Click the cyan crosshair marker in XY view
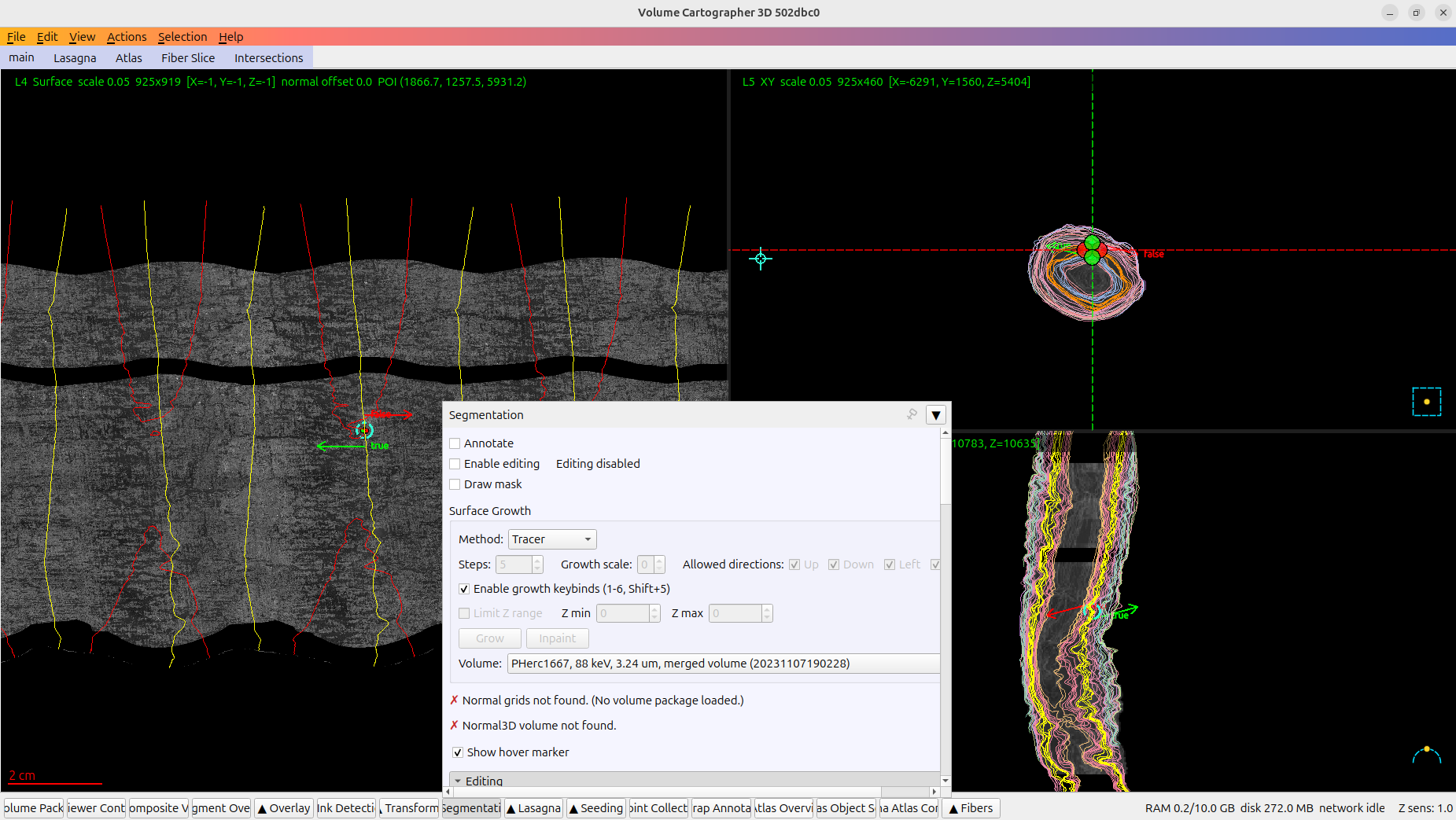This screenshot has height=820, width=1456. [x=761, y=259]
